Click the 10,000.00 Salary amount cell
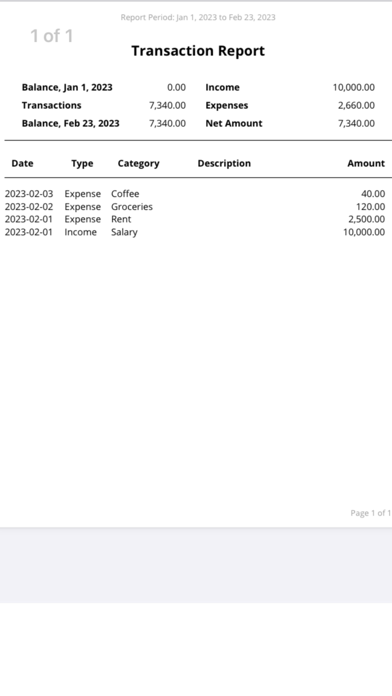 click(x=364, y=232)
